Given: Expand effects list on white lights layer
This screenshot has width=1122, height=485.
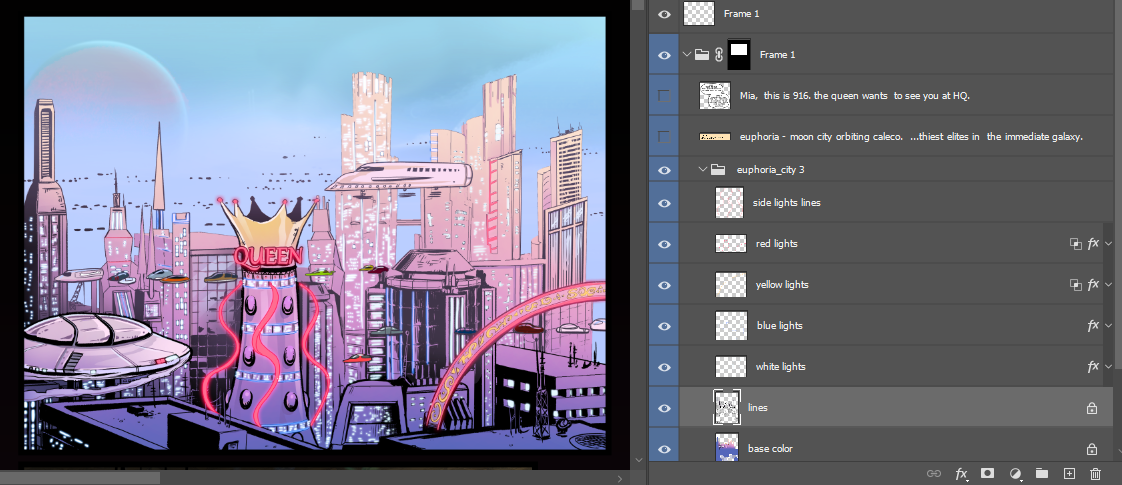Looking at the screenshot, I should point(1109,367).
